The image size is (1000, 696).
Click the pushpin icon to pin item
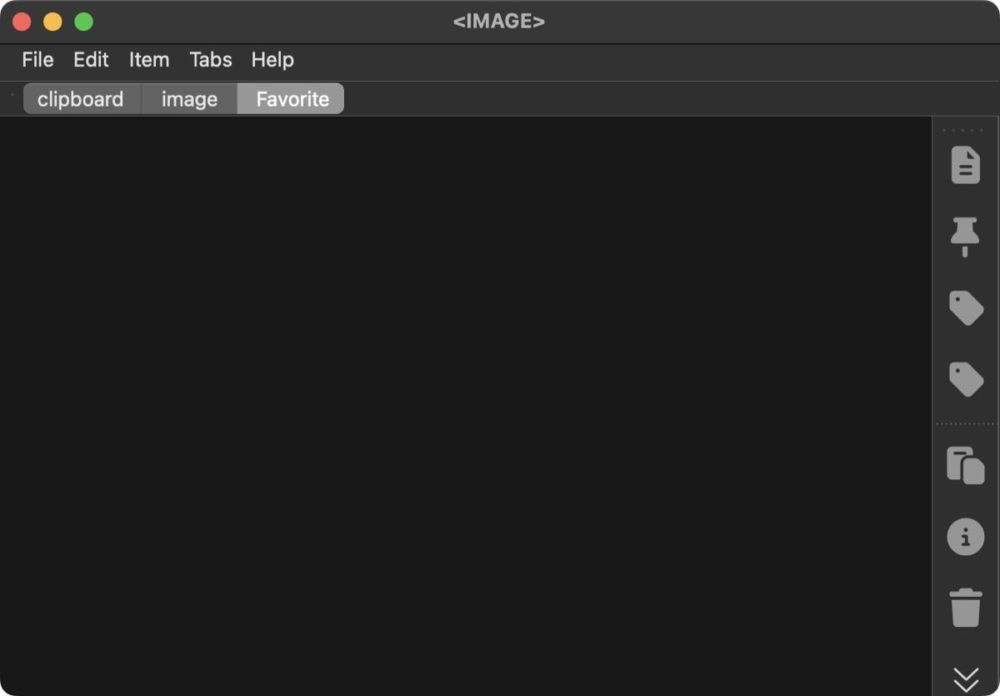tap(965, 237)
